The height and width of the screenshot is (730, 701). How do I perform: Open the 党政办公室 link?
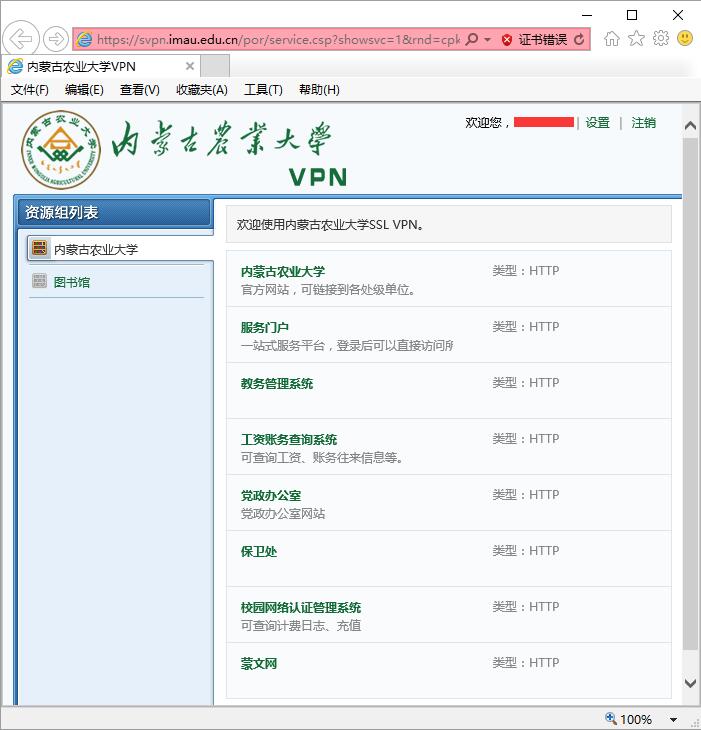pyautogui.click(x=270, y=495)
